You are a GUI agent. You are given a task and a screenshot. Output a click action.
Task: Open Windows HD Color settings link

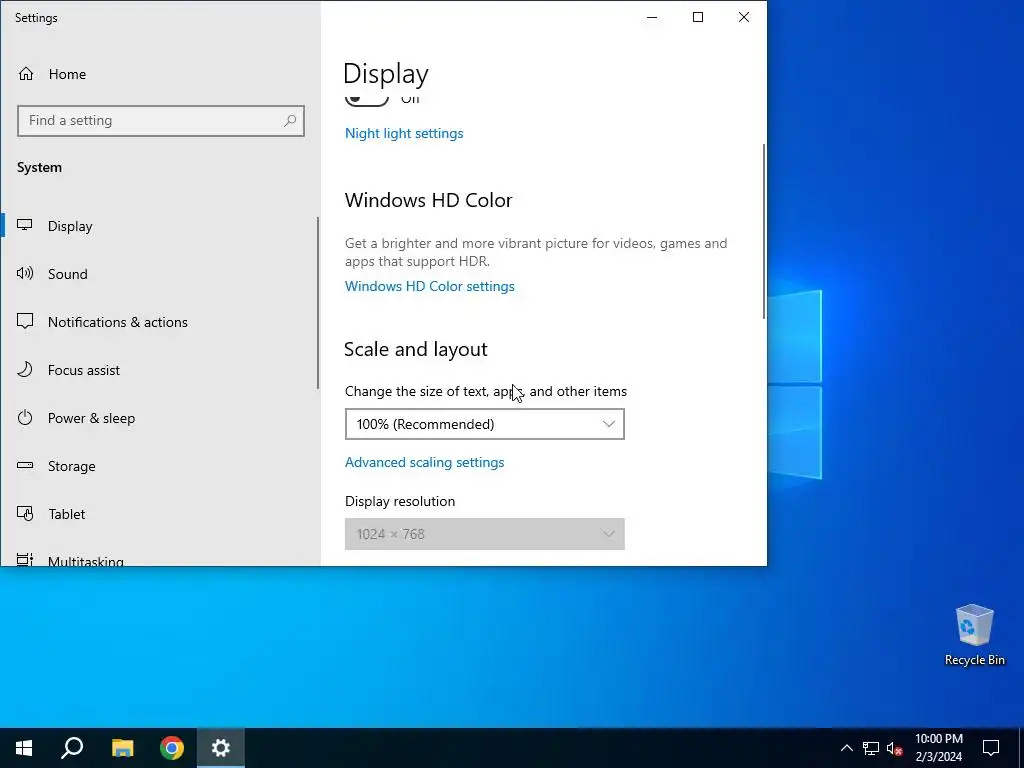tap(430, 286)
